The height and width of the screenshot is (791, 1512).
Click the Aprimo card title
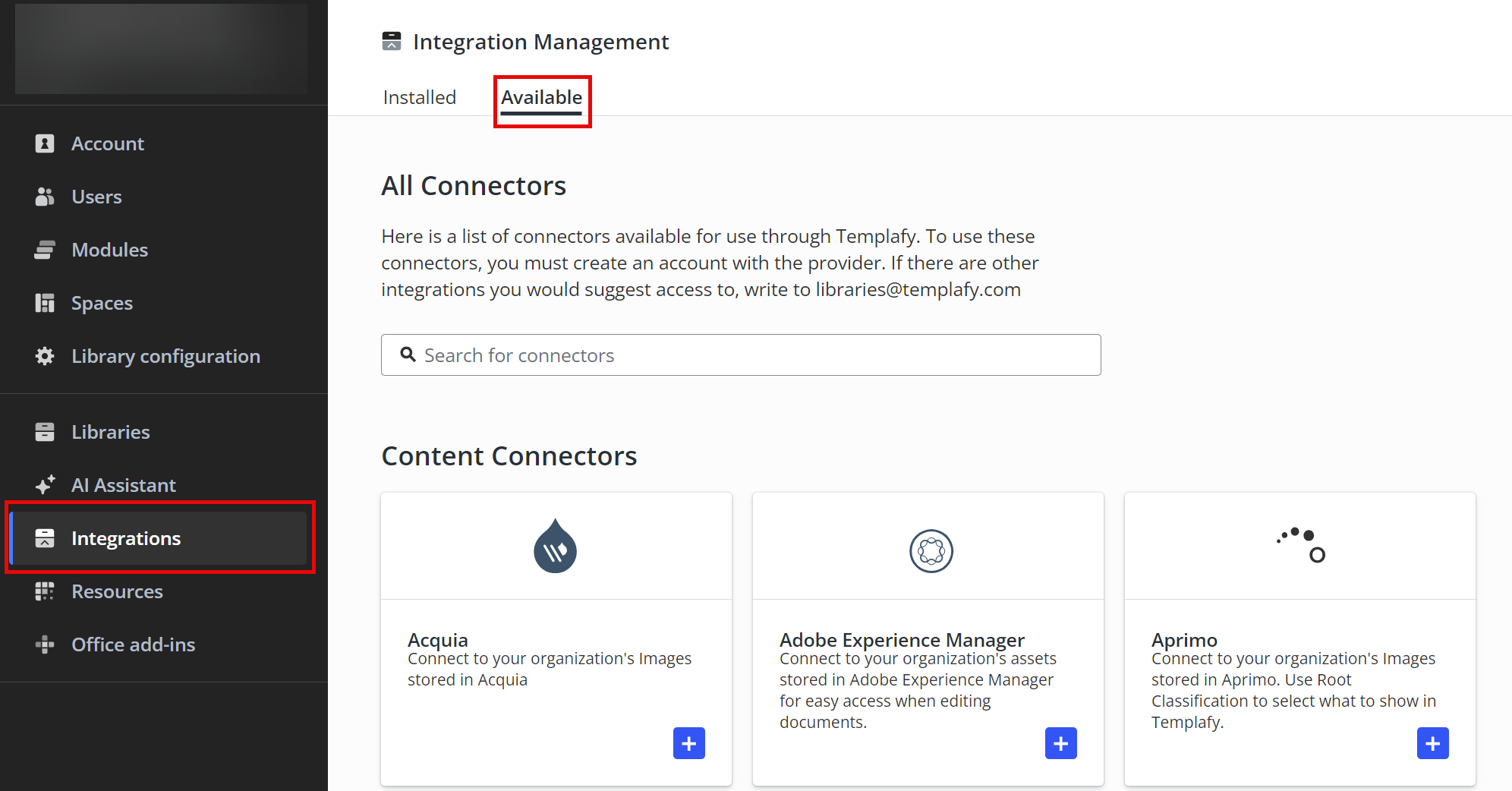coord(1184,640)
